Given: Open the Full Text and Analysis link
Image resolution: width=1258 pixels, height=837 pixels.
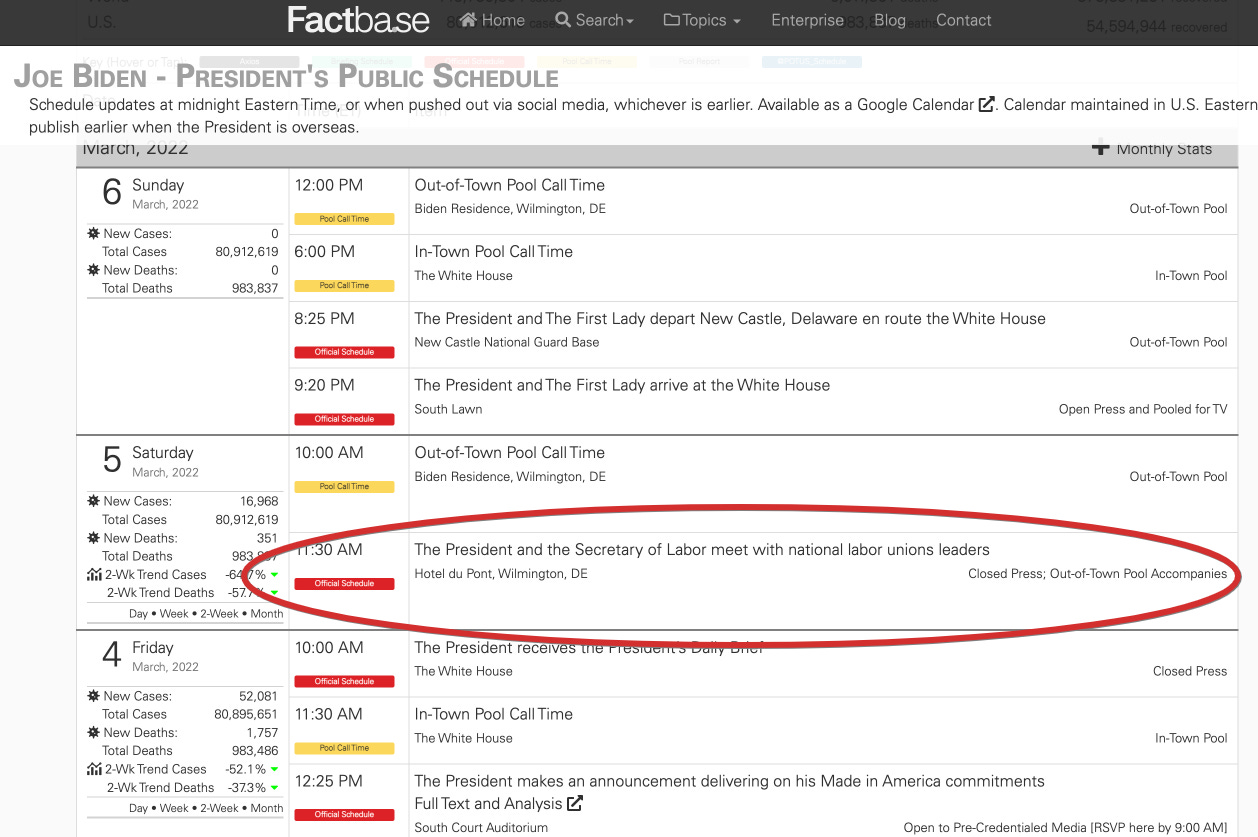Looking at the screenshot, I should 499,804.
